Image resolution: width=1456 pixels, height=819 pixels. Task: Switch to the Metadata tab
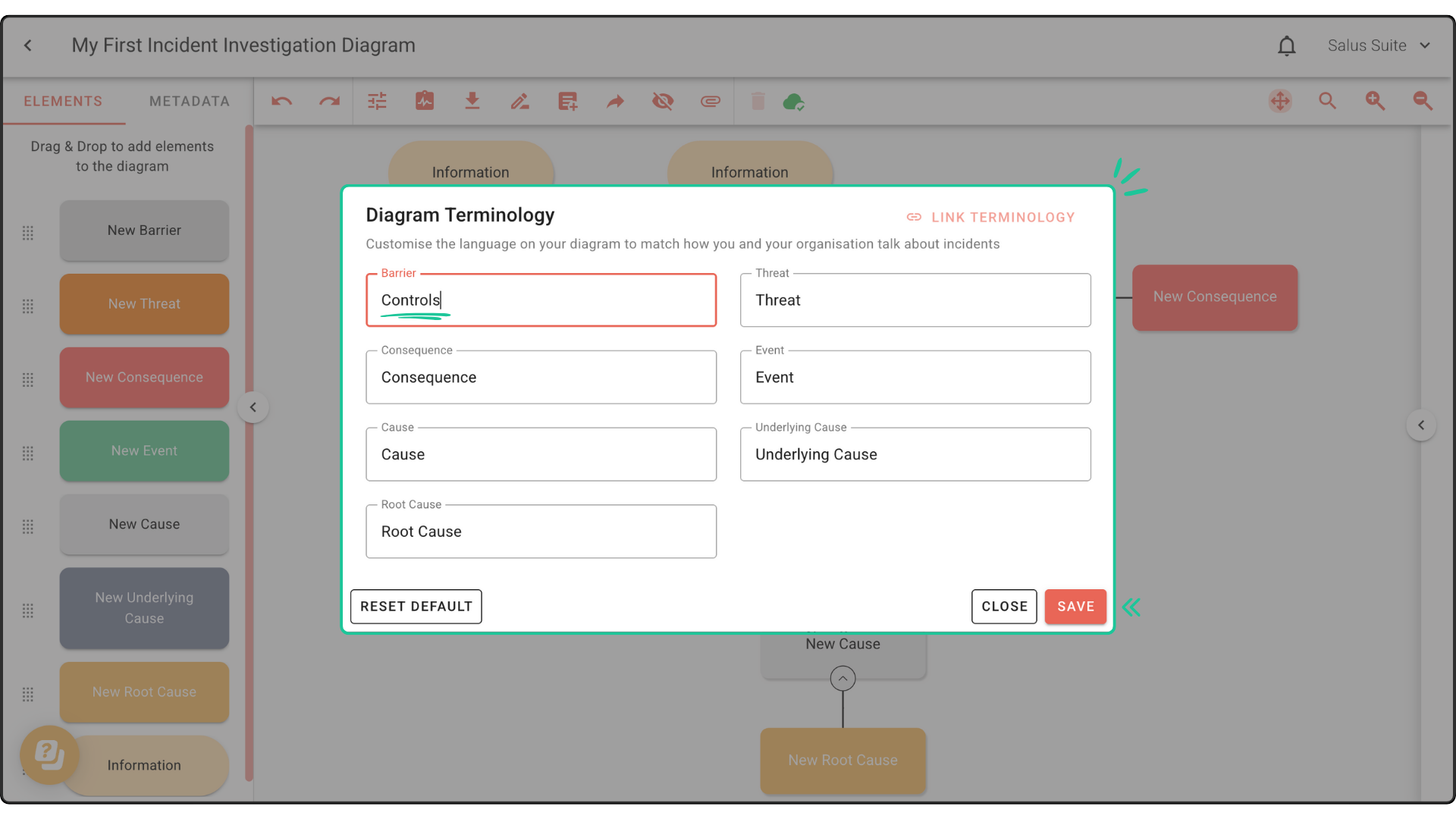[189, 101]
